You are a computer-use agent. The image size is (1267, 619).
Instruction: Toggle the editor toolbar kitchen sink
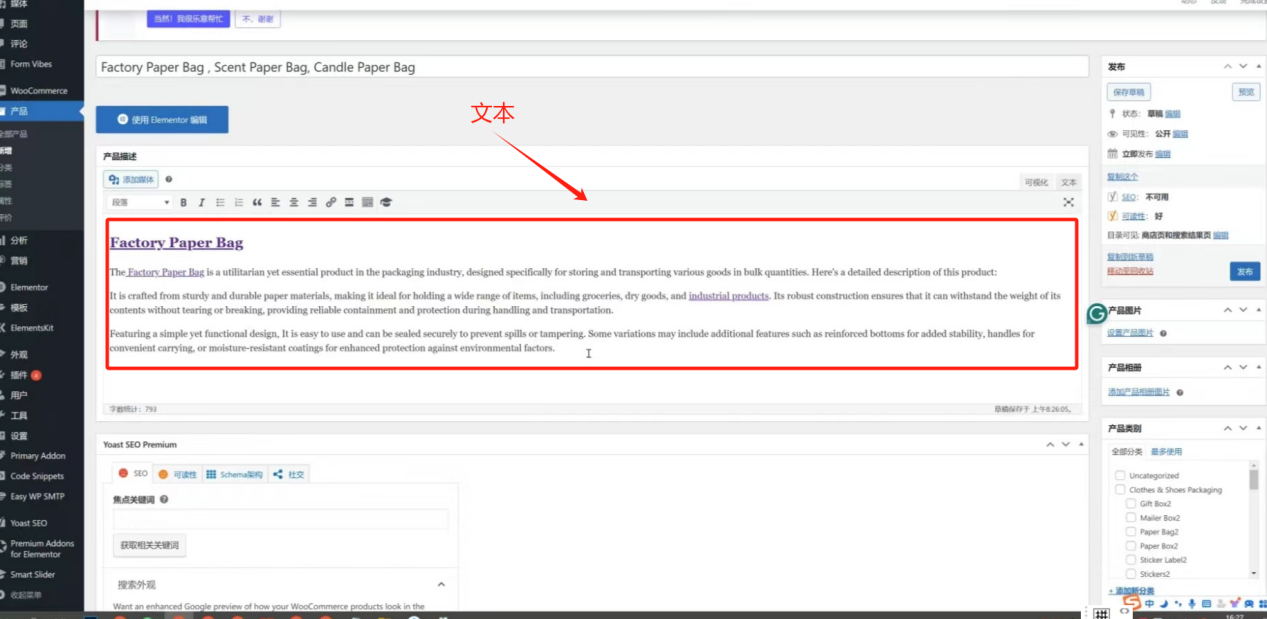click(x=367, y=202)
